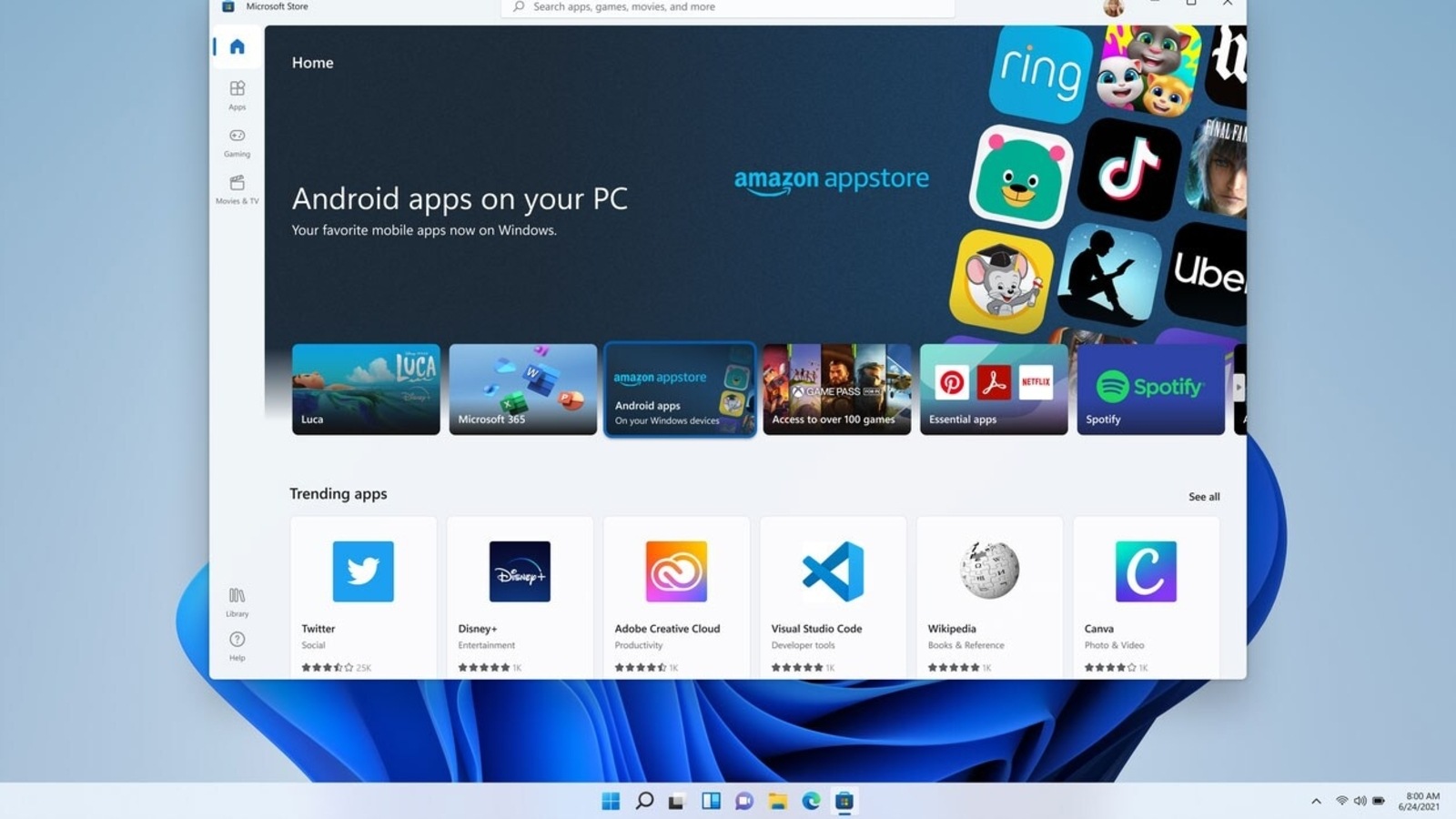Open the TikTok app tile in banner
Image resolution: width=1456 pixels, height=819 pixels.
click(x=1129, y=168)
